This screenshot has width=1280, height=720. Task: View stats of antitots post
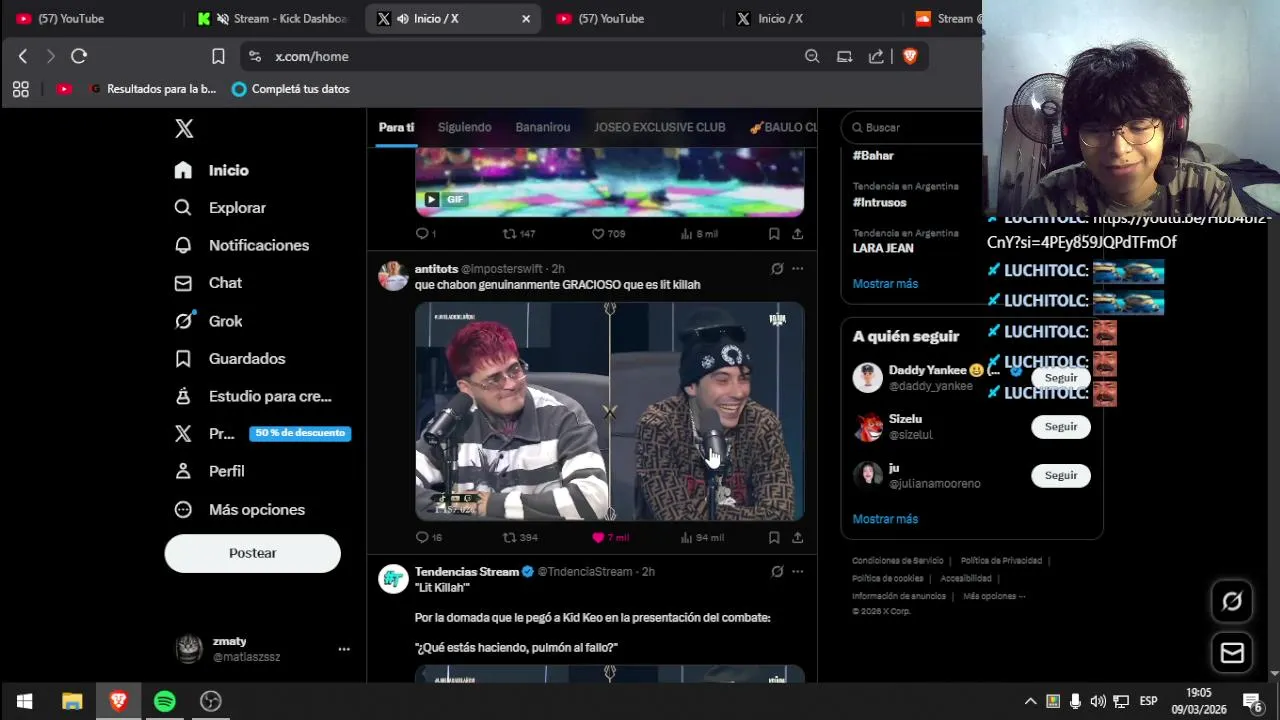click(701, 537)
